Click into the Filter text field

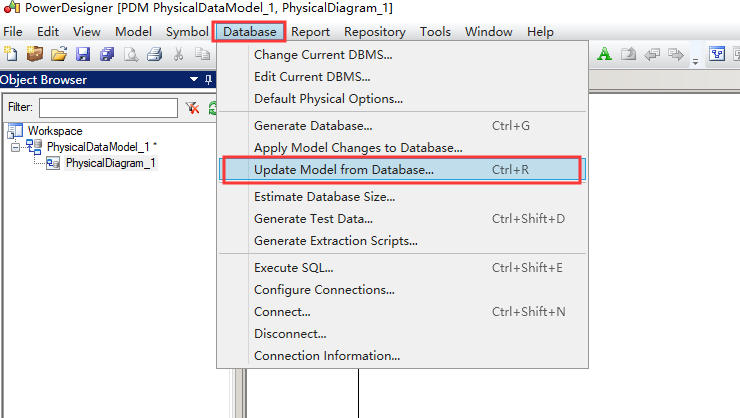coord(109,108)
